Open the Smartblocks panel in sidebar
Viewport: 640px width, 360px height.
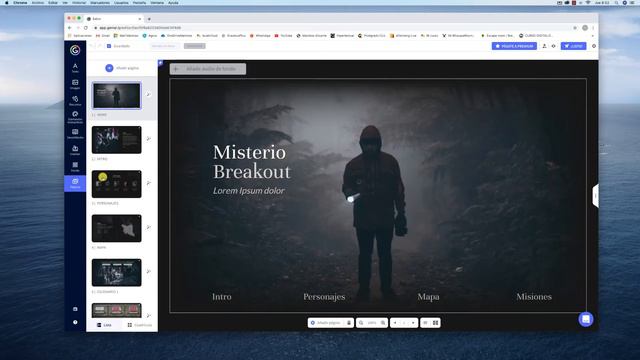75,134
